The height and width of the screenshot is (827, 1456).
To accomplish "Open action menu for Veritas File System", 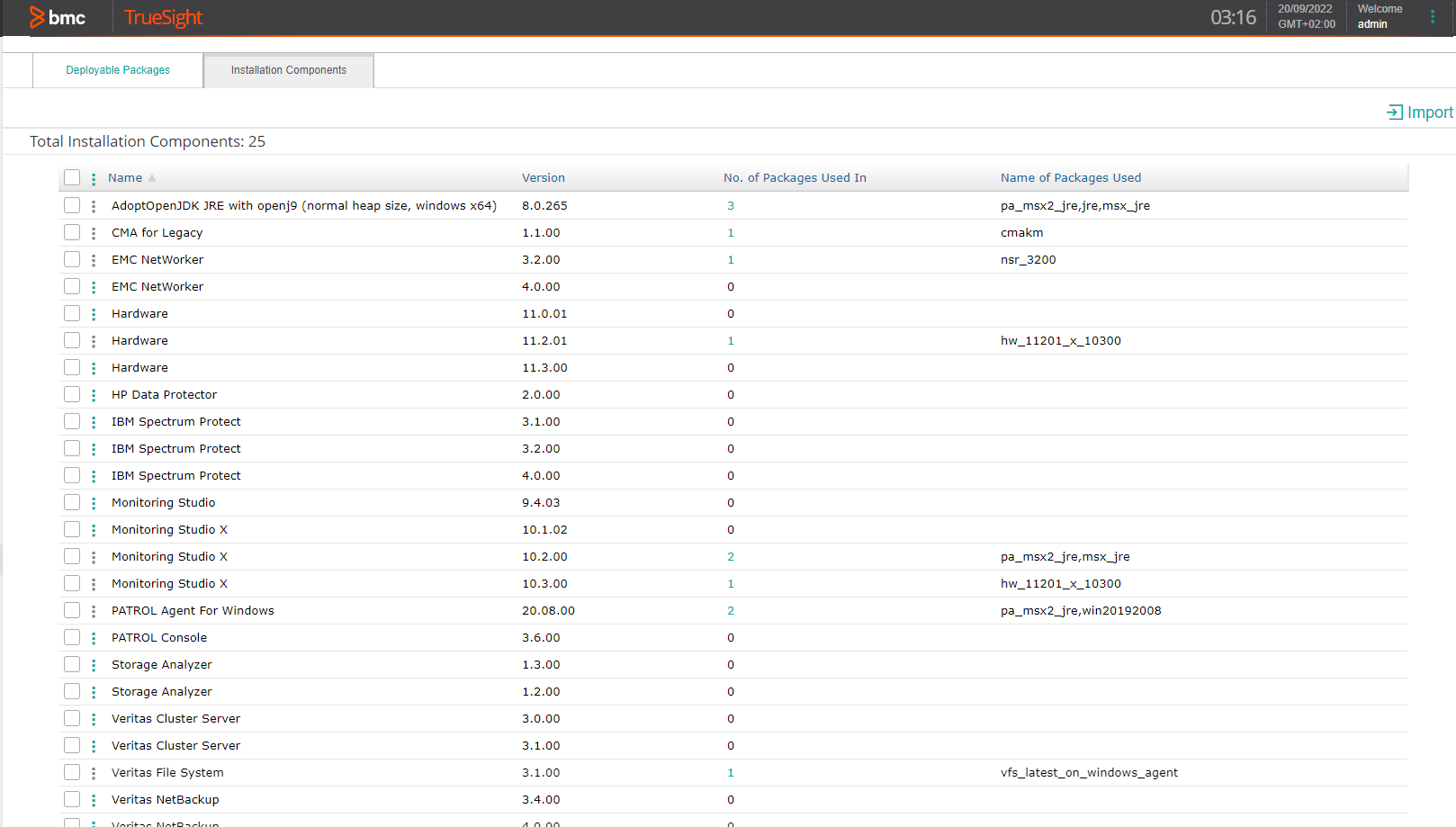I will pyautogui.click(x=94, y=773).
